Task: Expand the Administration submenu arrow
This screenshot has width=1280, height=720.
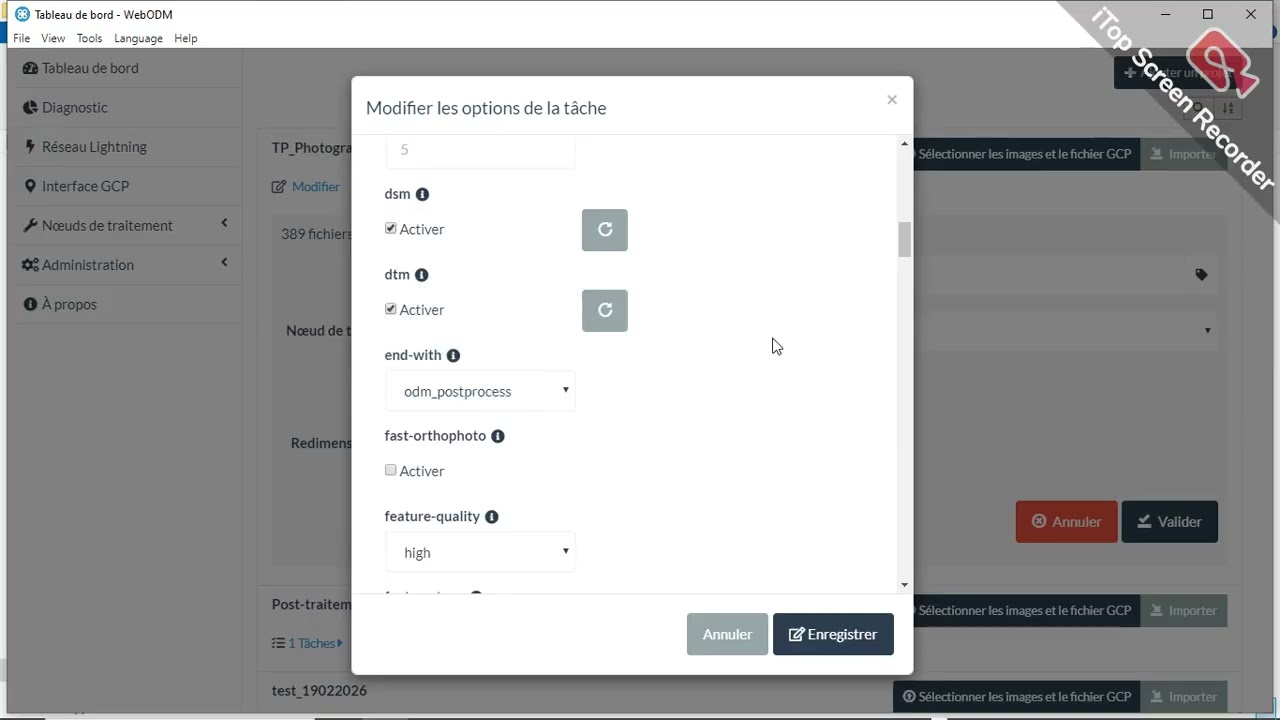Action: tap(224, 262)
